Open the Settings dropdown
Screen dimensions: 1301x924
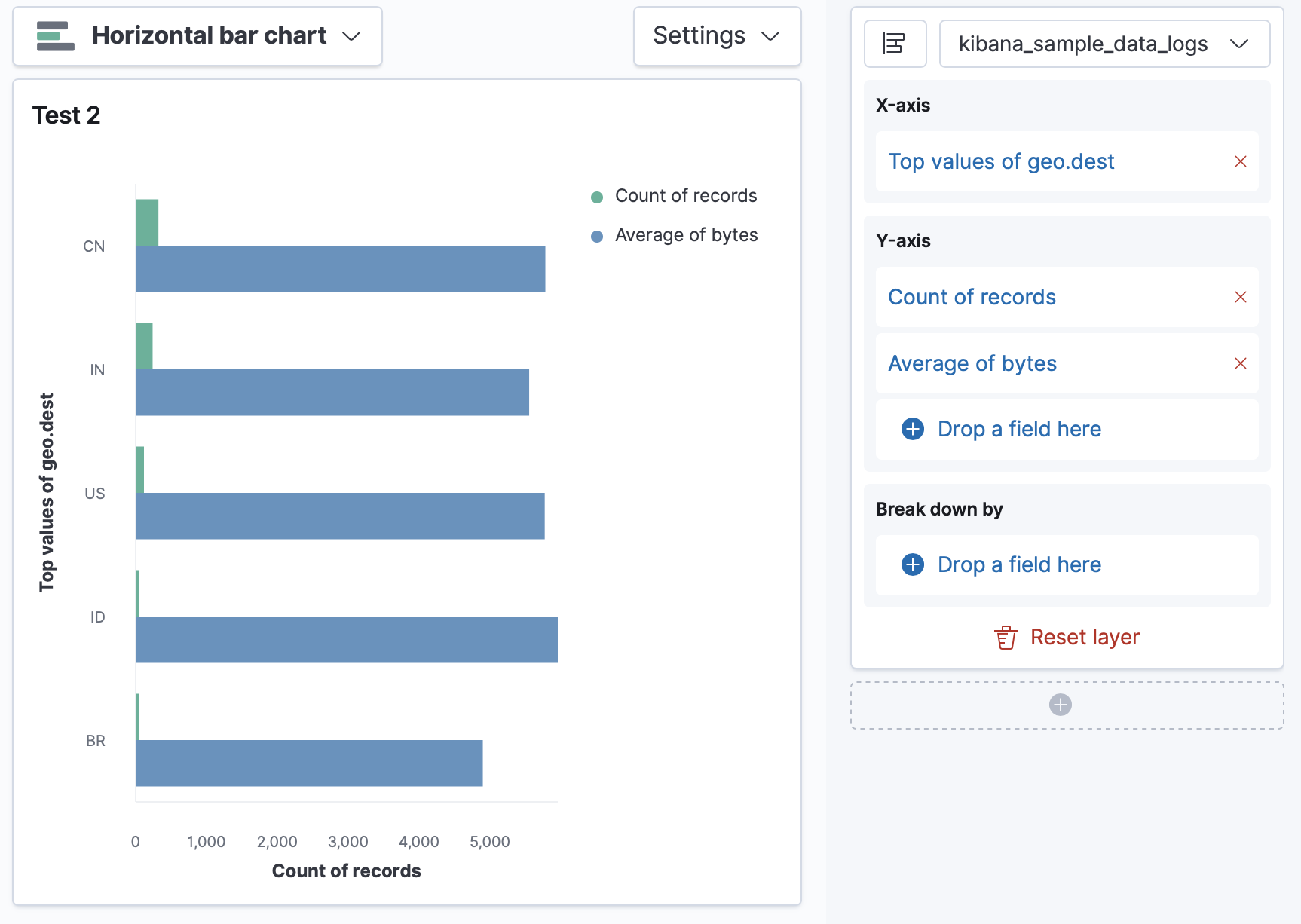point(717,36)
